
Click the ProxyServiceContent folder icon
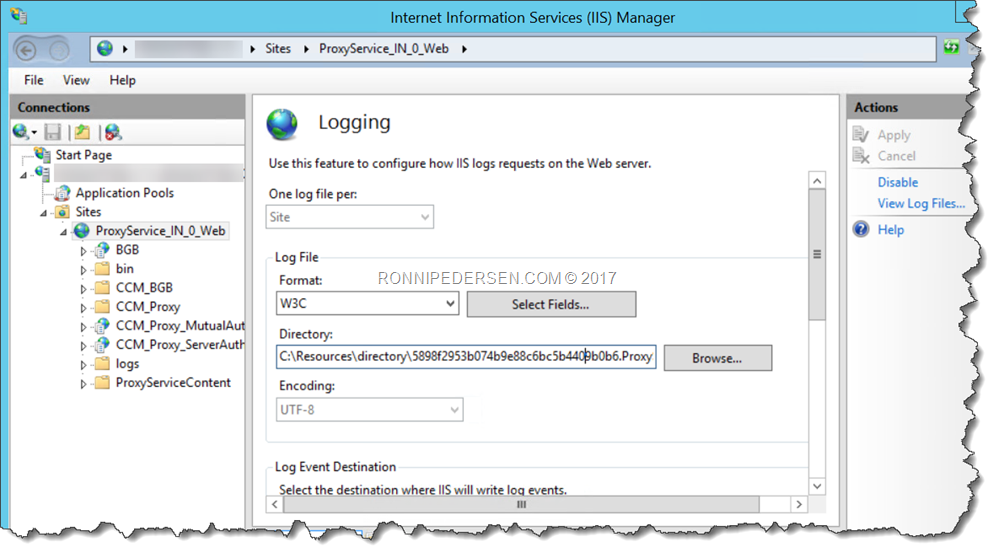click(102, 383)
